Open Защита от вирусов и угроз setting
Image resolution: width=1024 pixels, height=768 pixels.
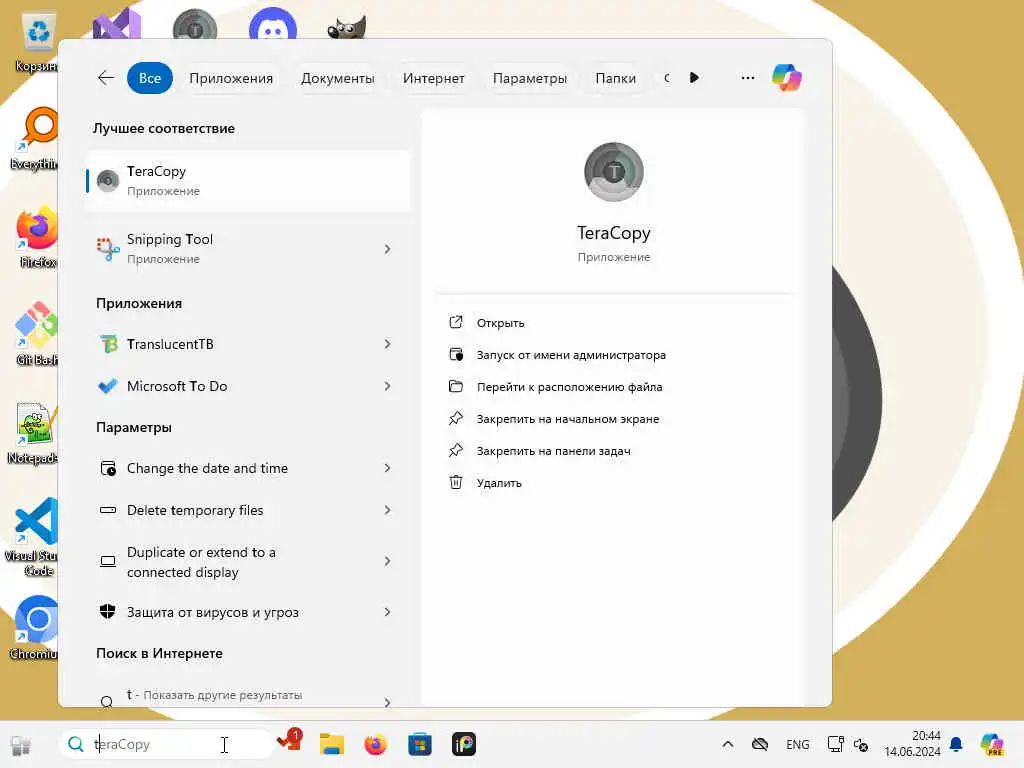[248, 612]
